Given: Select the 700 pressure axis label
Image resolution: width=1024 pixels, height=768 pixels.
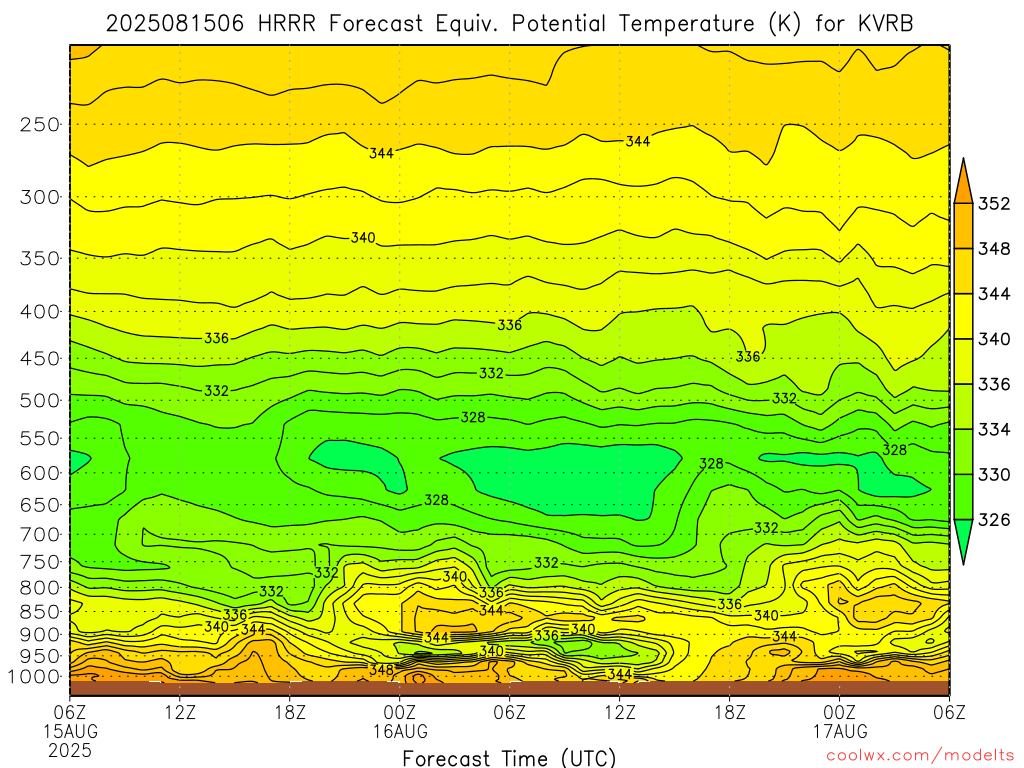Looking at the screenshot, I should click(x=40, y=534).
